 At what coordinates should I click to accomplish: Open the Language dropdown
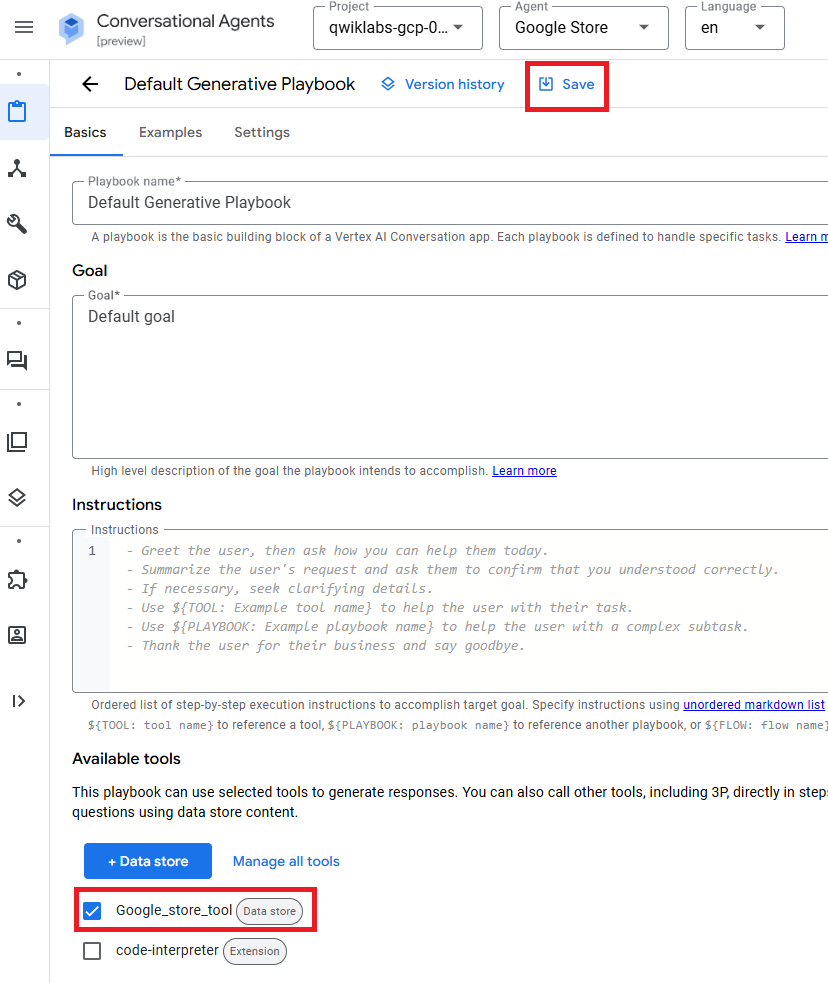pos(735,28)
